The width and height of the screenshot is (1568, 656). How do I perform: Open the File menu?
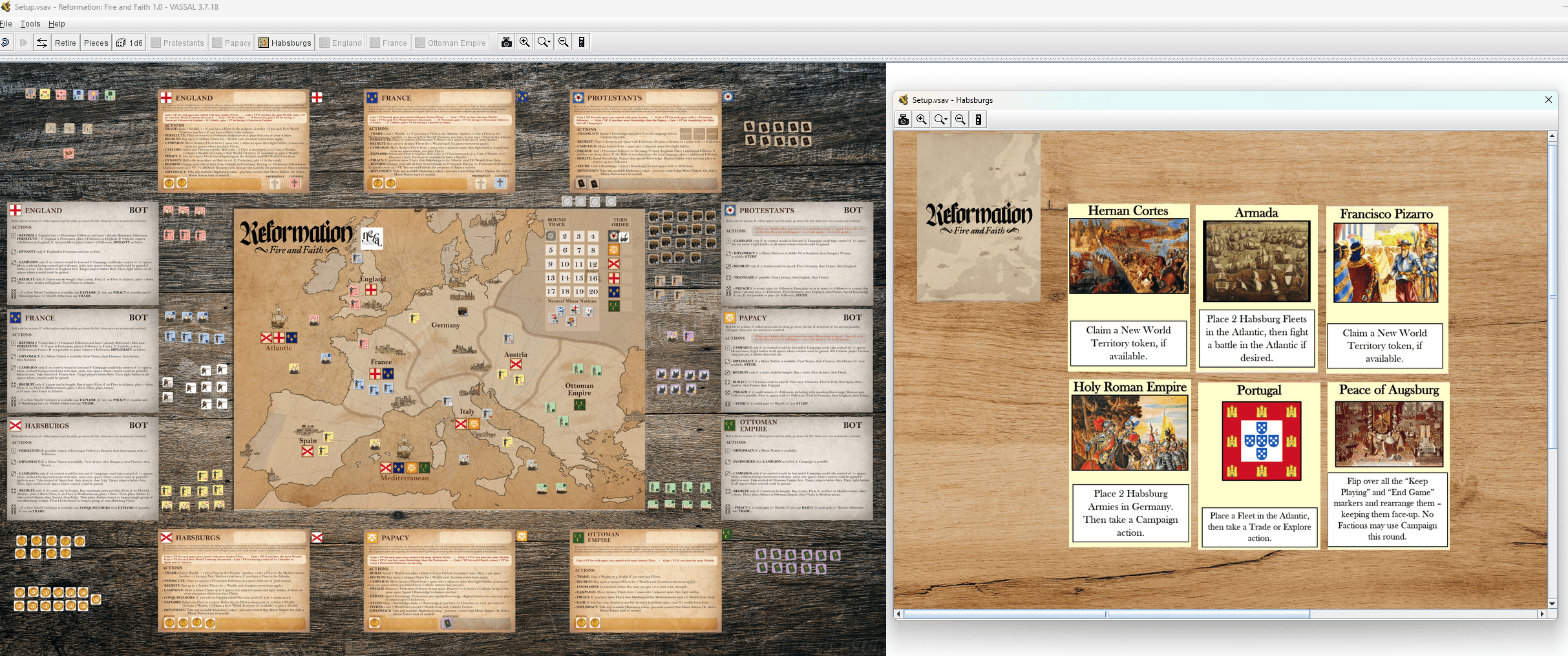point(6,23)
